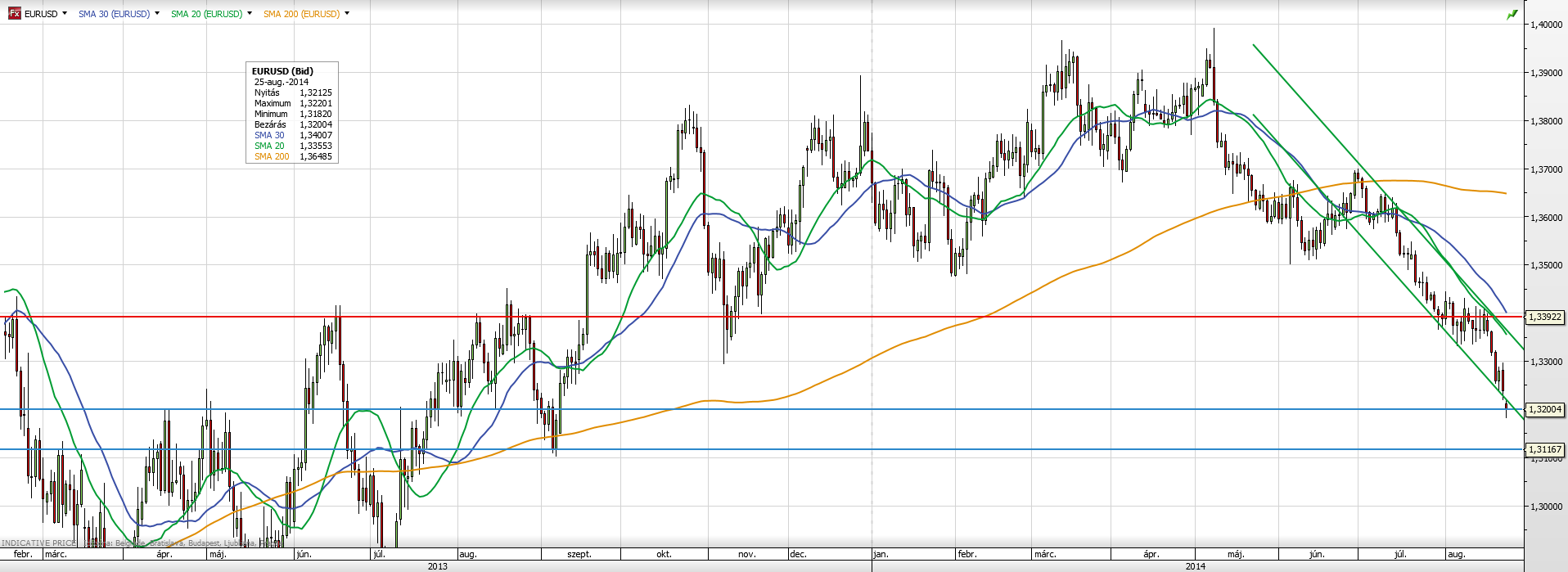Click the Maximum value 1,32201
Image resolution: width=1568 pixels, height=572 pixels.
(x=316, y=103)
